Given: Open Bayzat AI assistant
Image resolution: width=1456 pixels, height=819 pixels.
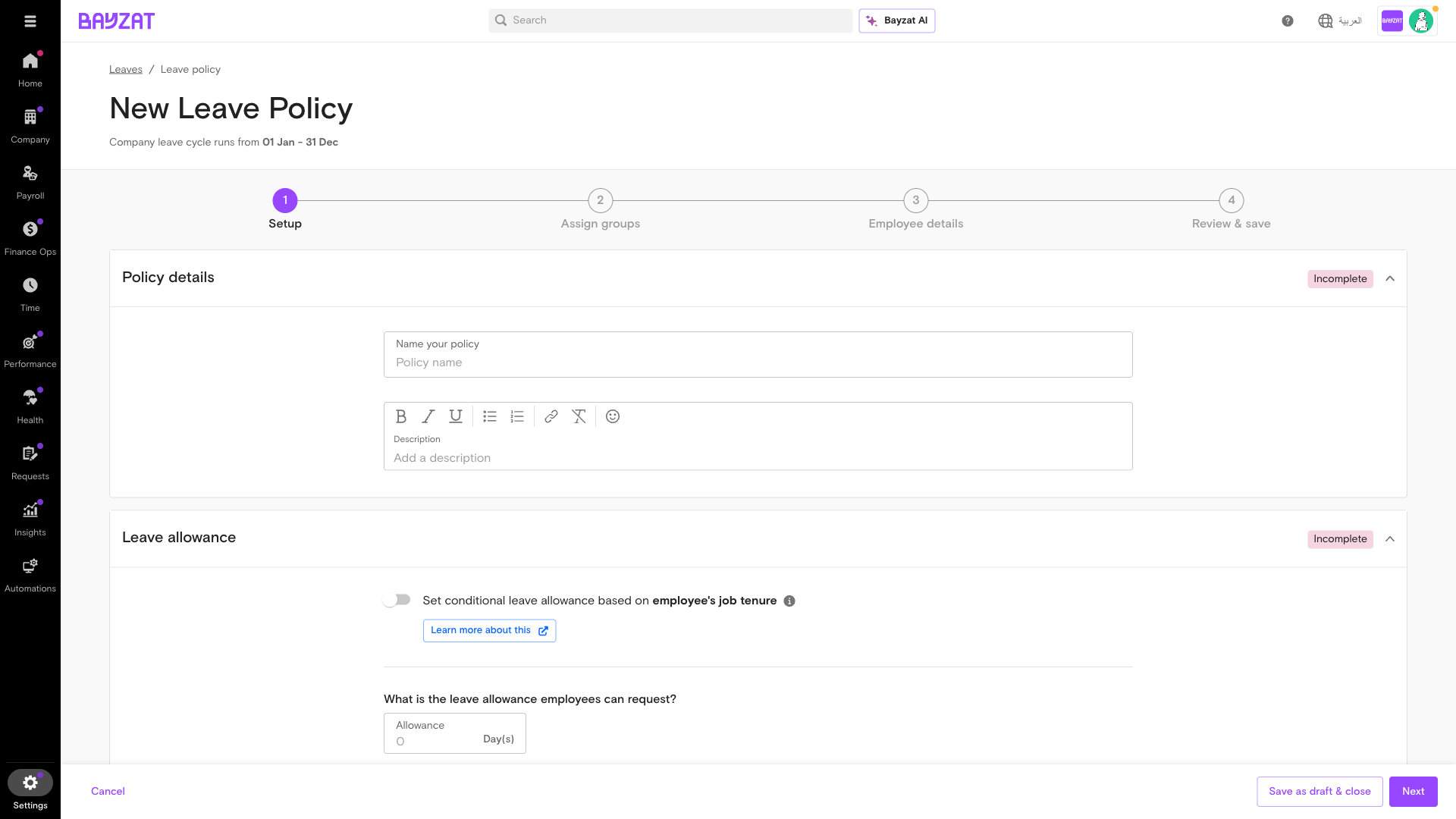Looking at the screenshot, I should 897,20.
